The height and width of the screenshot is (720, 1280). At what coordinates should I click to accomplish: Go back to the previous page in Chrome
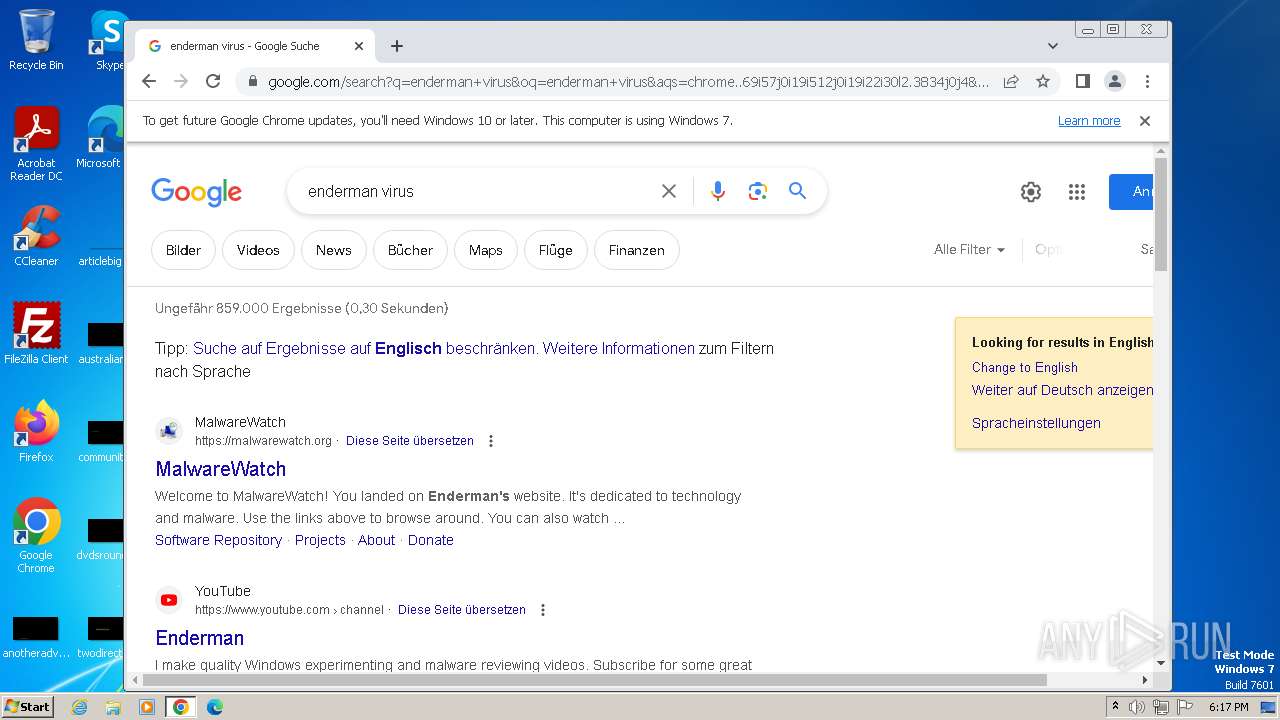tap(149, 81)
